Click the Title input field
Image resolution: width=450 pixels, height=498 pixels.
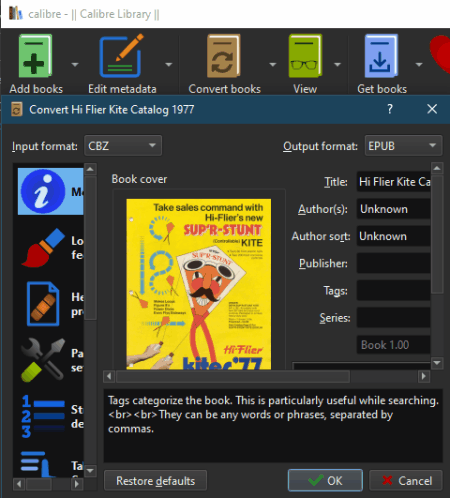pos(394,182)
